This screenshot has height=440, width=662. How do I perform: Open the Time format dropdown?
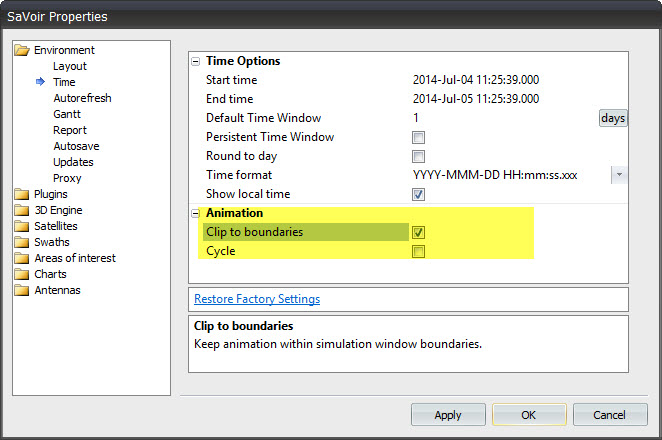pyautogui.click(x=619, y=175)
